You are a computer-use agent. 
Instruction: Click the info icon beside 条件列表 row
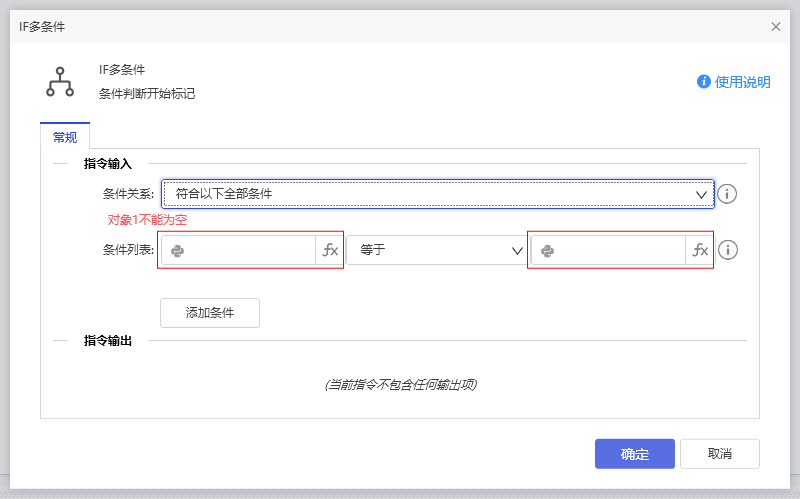[728, 250]
